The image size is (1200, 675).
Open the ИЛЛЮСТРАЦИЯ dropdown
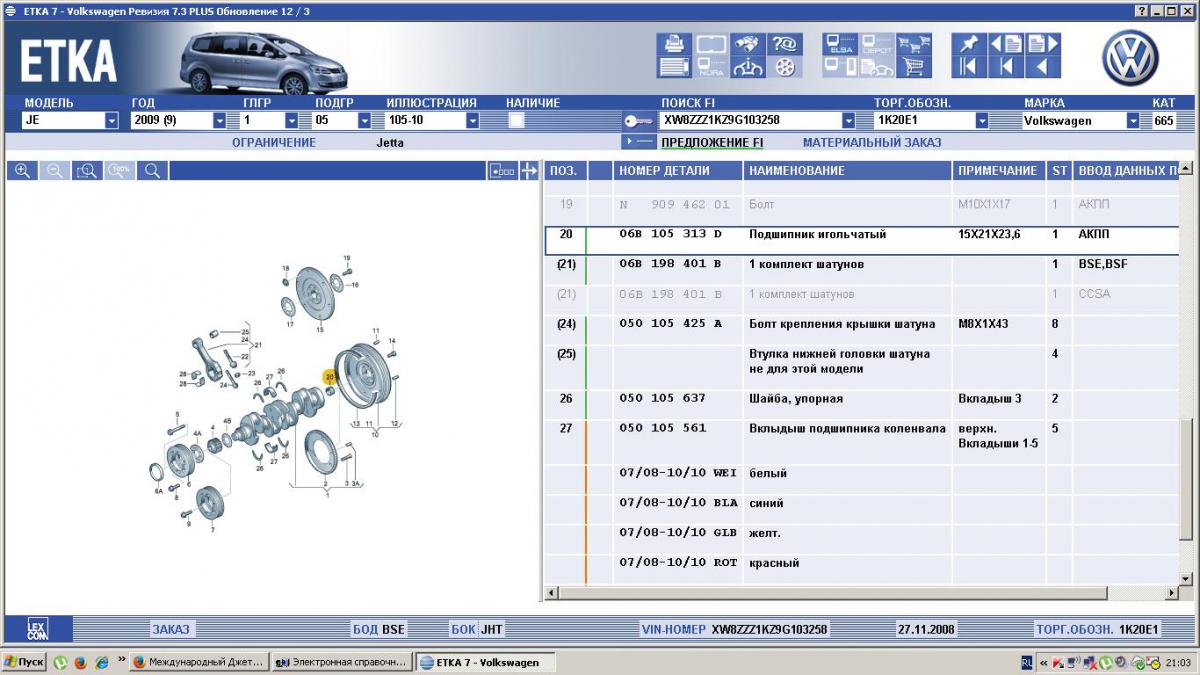click(472, 121)
